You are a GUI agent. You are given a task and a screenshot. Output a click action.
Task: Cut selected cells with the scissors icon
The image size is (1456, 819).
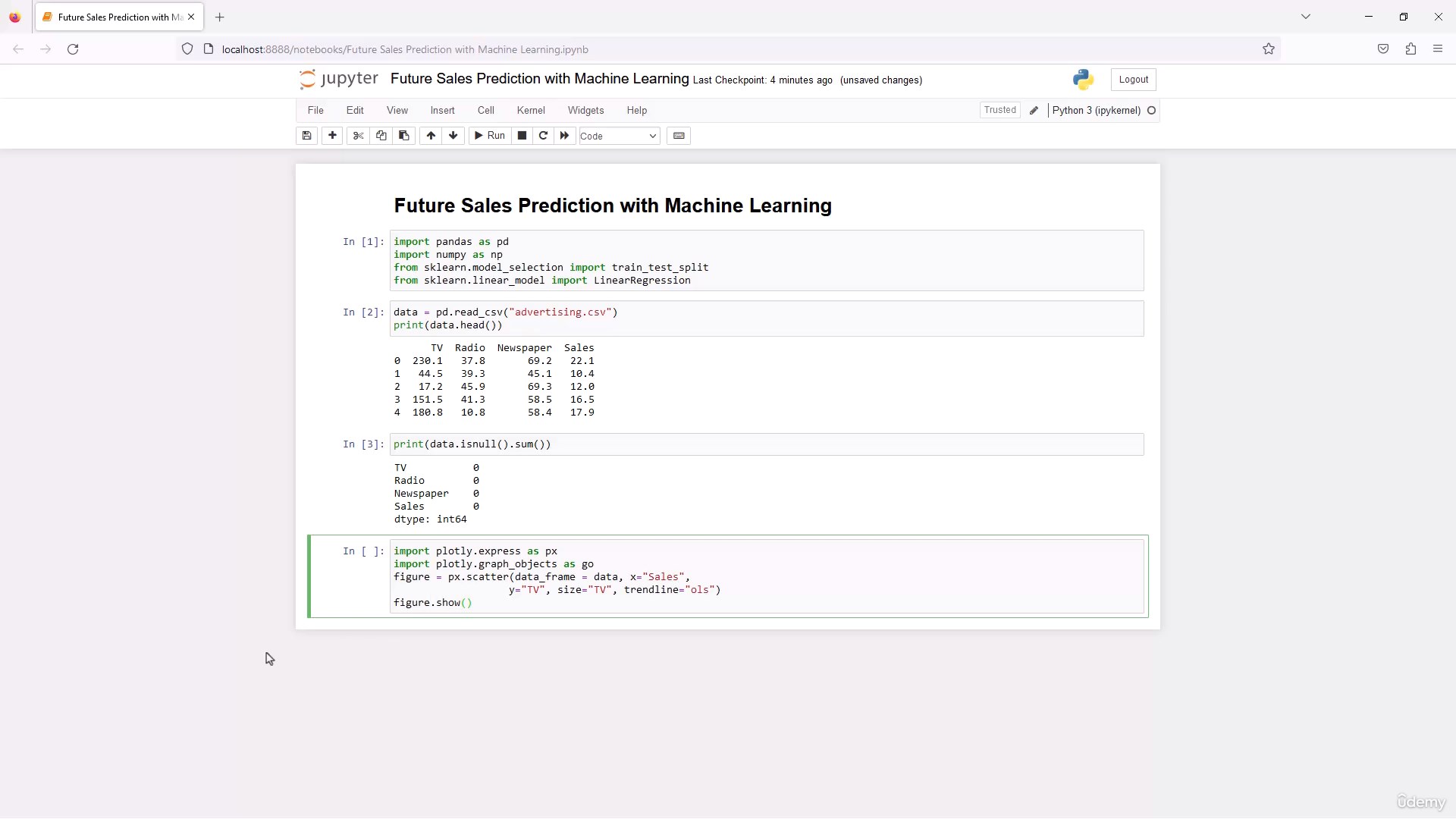(x=358, y=136)
